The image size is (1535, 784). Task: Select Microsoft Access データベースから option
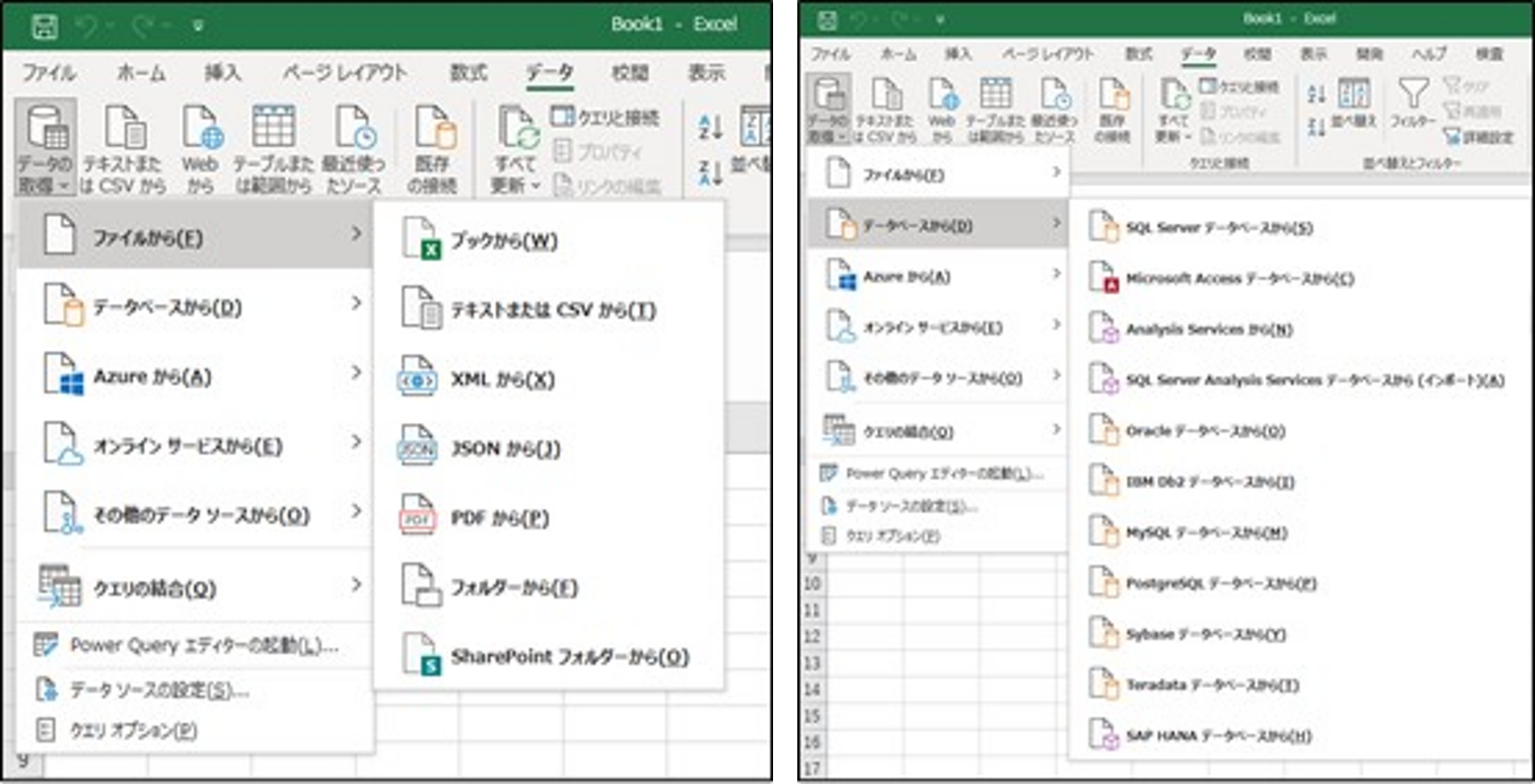1238,279
